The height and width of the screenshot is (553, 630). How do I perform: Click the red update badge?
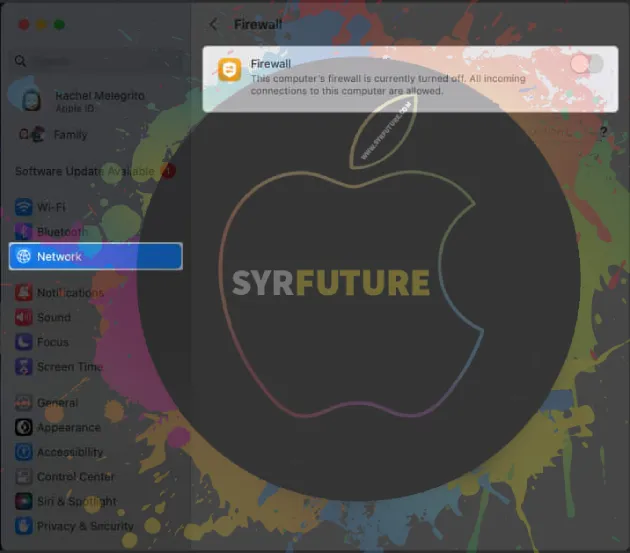[x=168, y=171]
